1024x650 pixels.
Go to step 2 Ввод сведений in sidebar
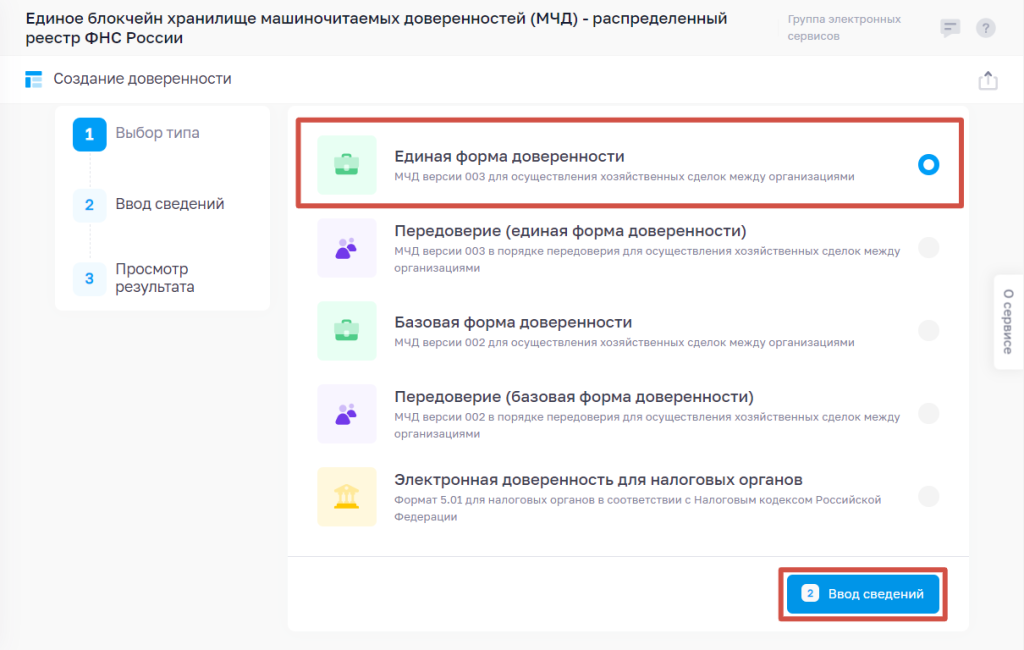pos(149,204)
